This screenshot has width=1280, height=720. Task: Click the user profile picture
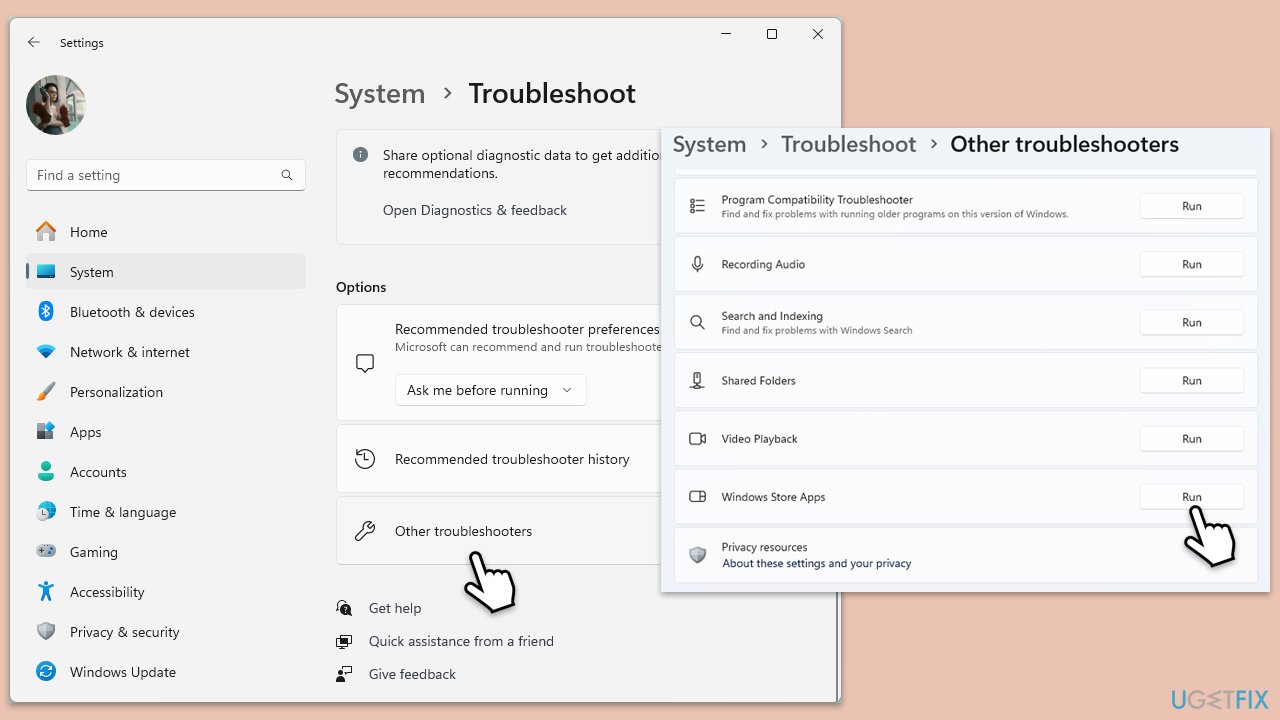click(56, 105)
